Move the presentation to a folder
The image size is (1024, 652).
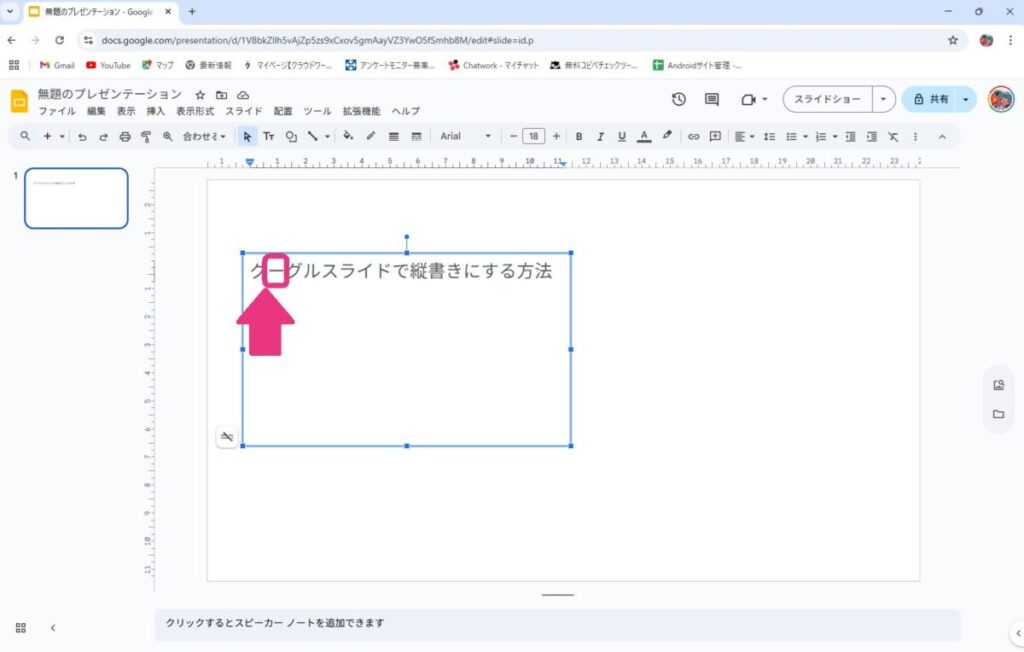221,95
